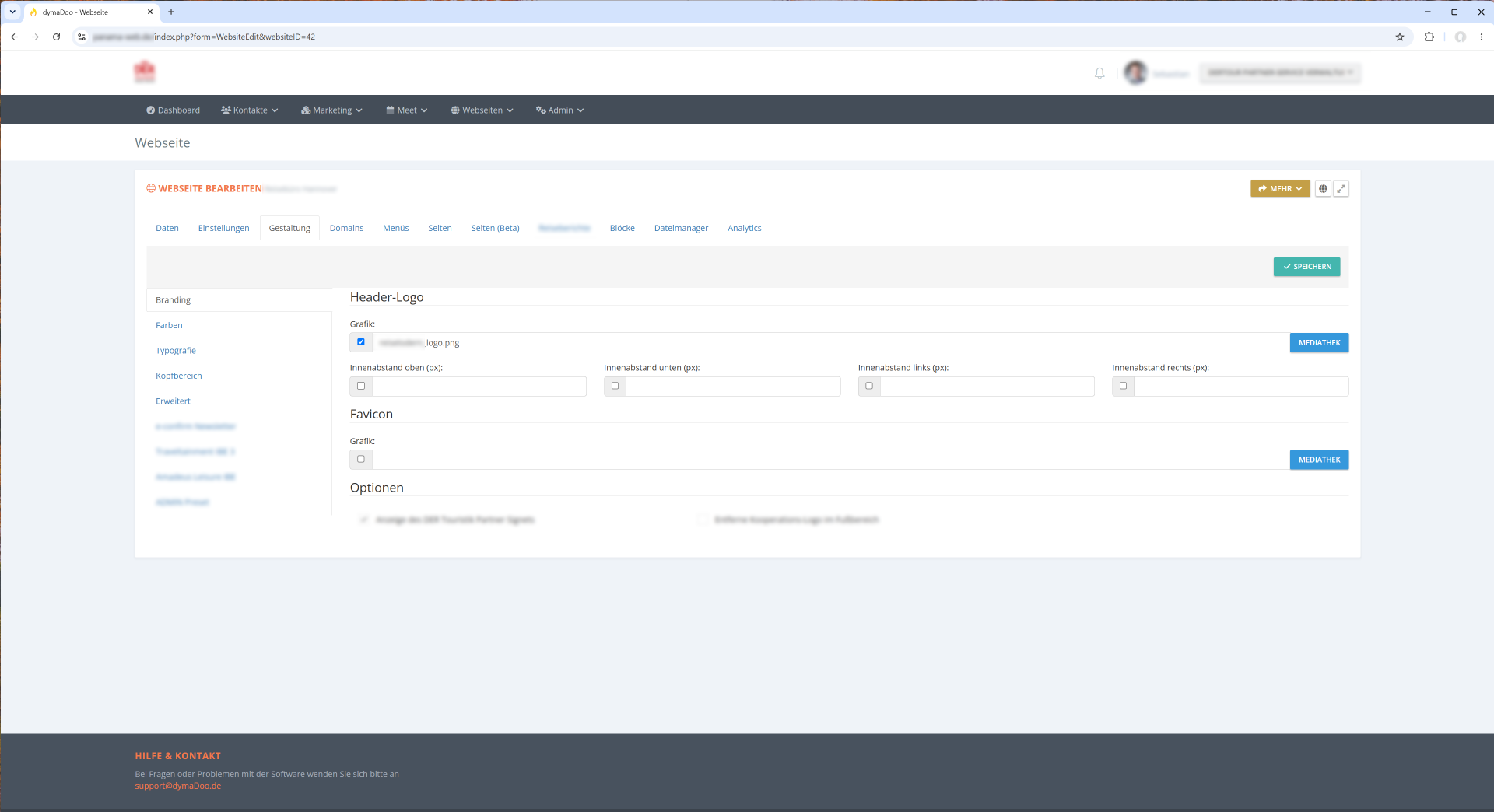
Task: Bookmark this page with star icon
Action: (x=1400, y=37)
